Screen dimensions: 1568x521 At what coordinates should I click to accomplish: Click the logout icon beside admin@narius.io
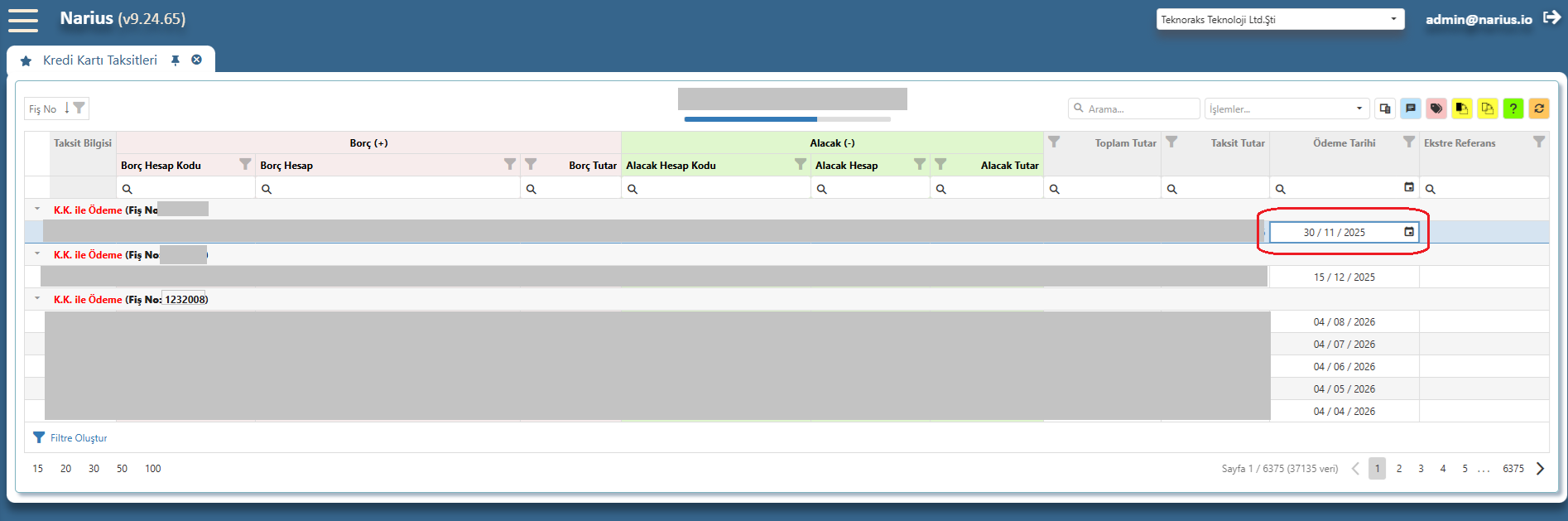coord(1551,18)
